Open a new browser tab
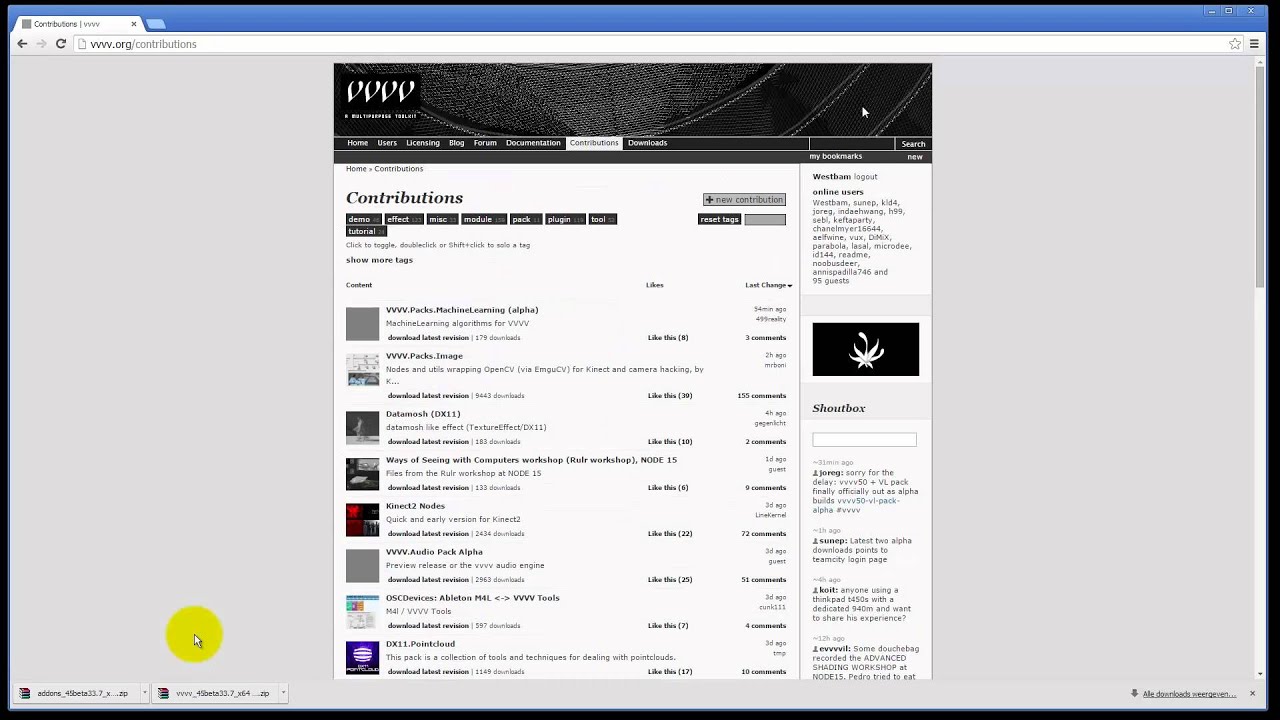This screenshot has width=1280, height=720. 155,24
